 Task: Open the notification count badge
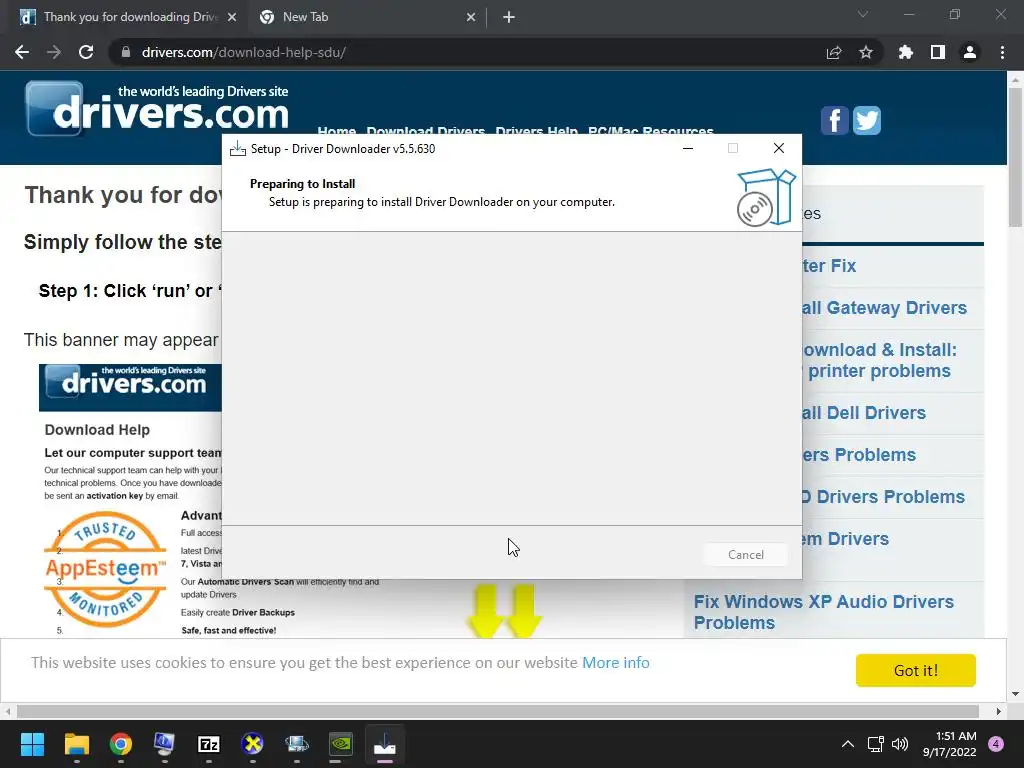coord(996,744)
